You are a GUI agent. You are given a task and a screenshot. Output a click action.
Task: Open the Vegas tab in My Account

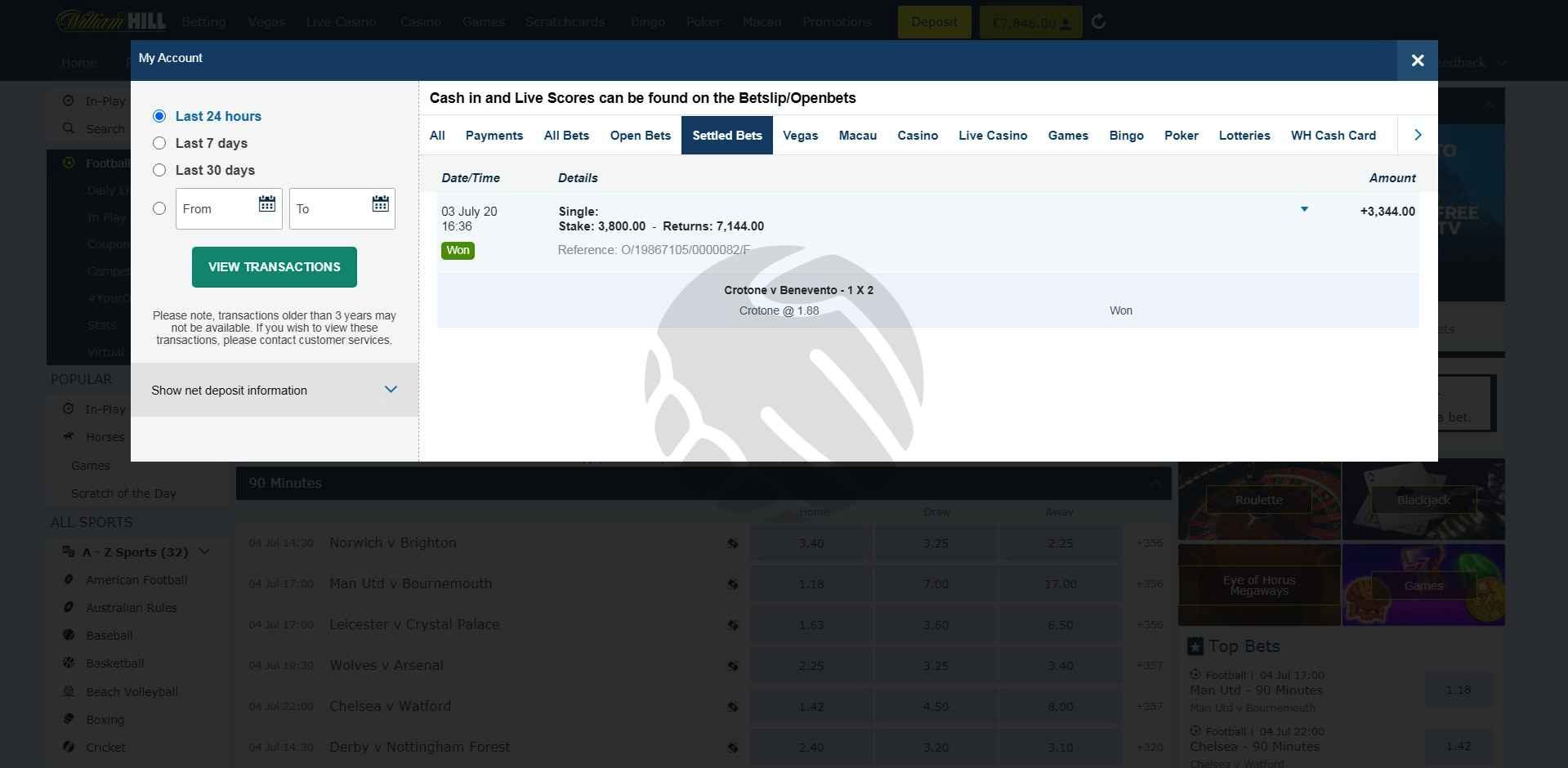click(x=801, y=136)
